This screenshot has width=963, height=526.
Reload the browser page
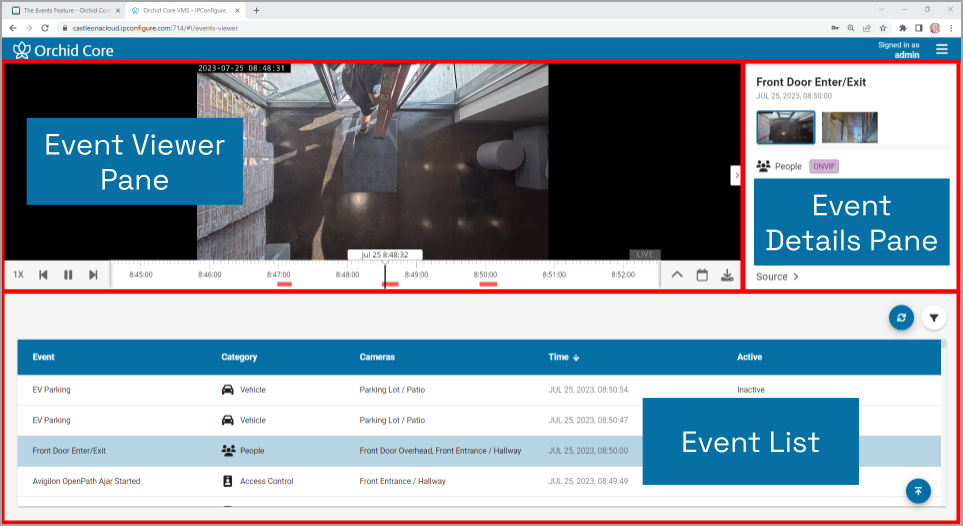(x=45, y=28)
